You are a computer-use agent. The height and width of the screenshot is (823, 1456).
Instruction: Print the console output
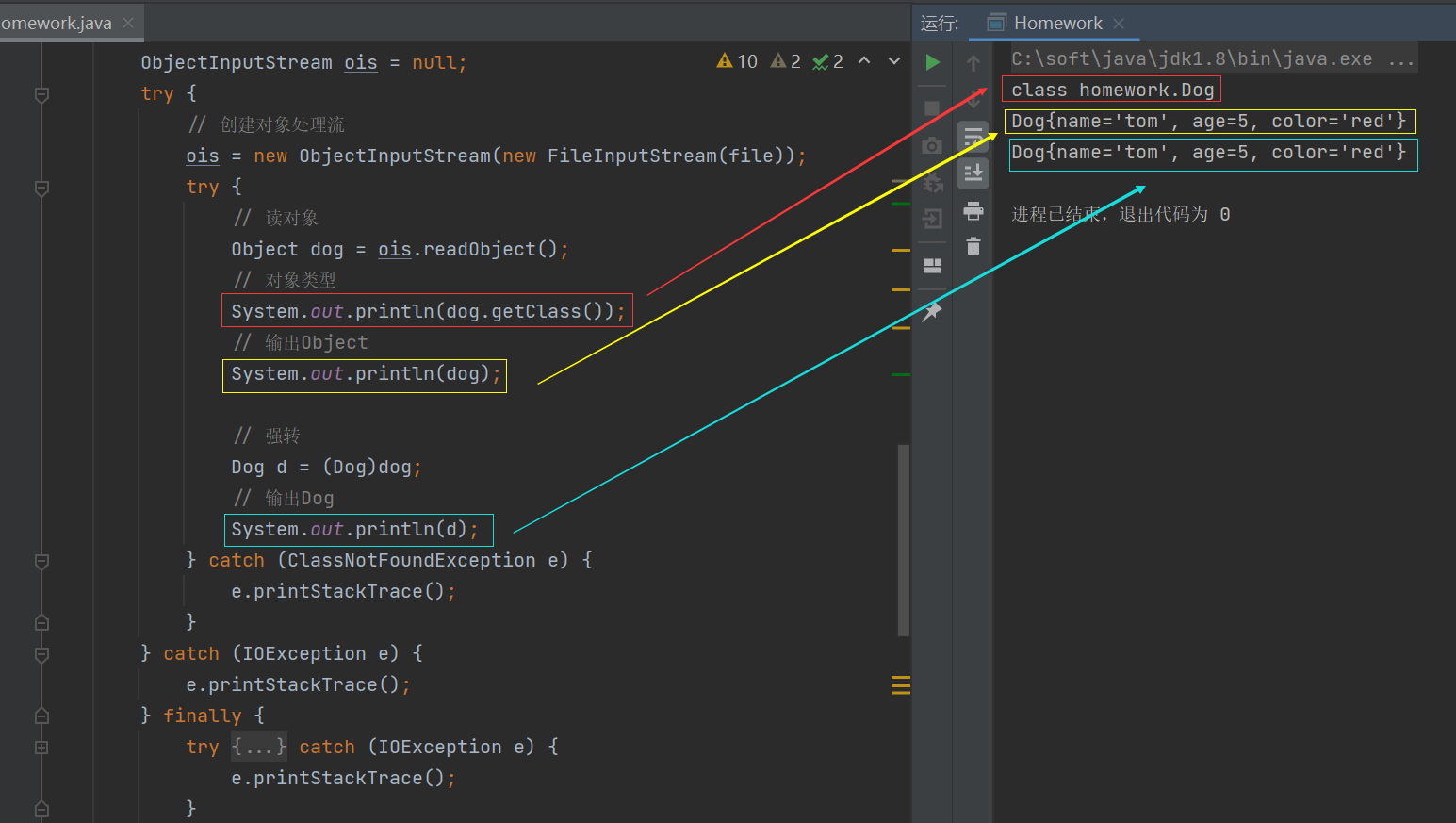point(973,210)
